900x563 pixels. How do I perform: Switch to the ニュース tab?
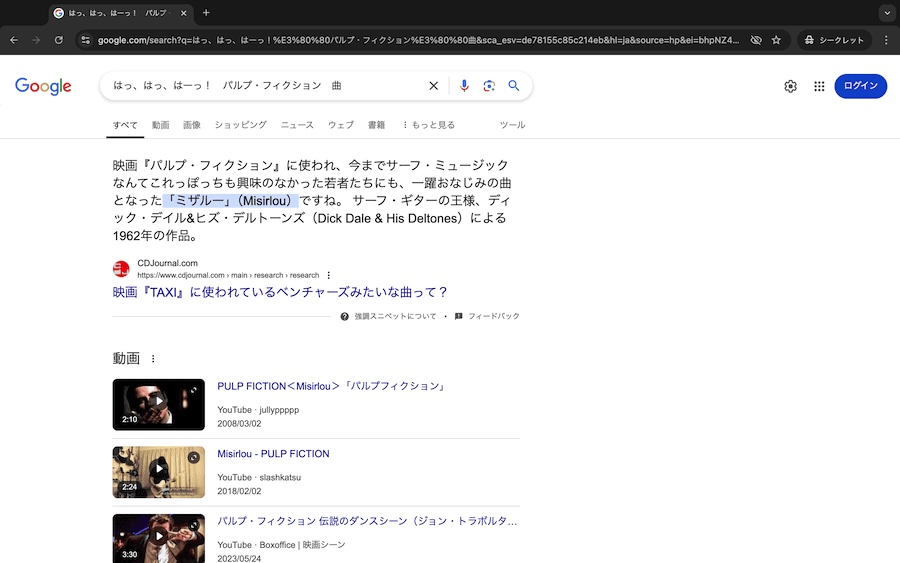297,125
